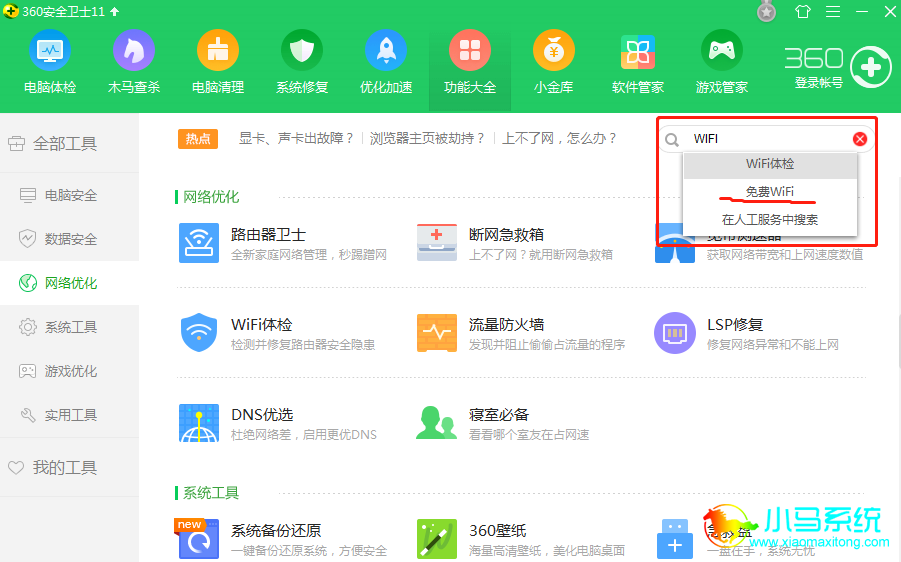Viewport: 901px width, 562px height.
Task: Click 登录帐号 login account text
Action: pos(819,83)
